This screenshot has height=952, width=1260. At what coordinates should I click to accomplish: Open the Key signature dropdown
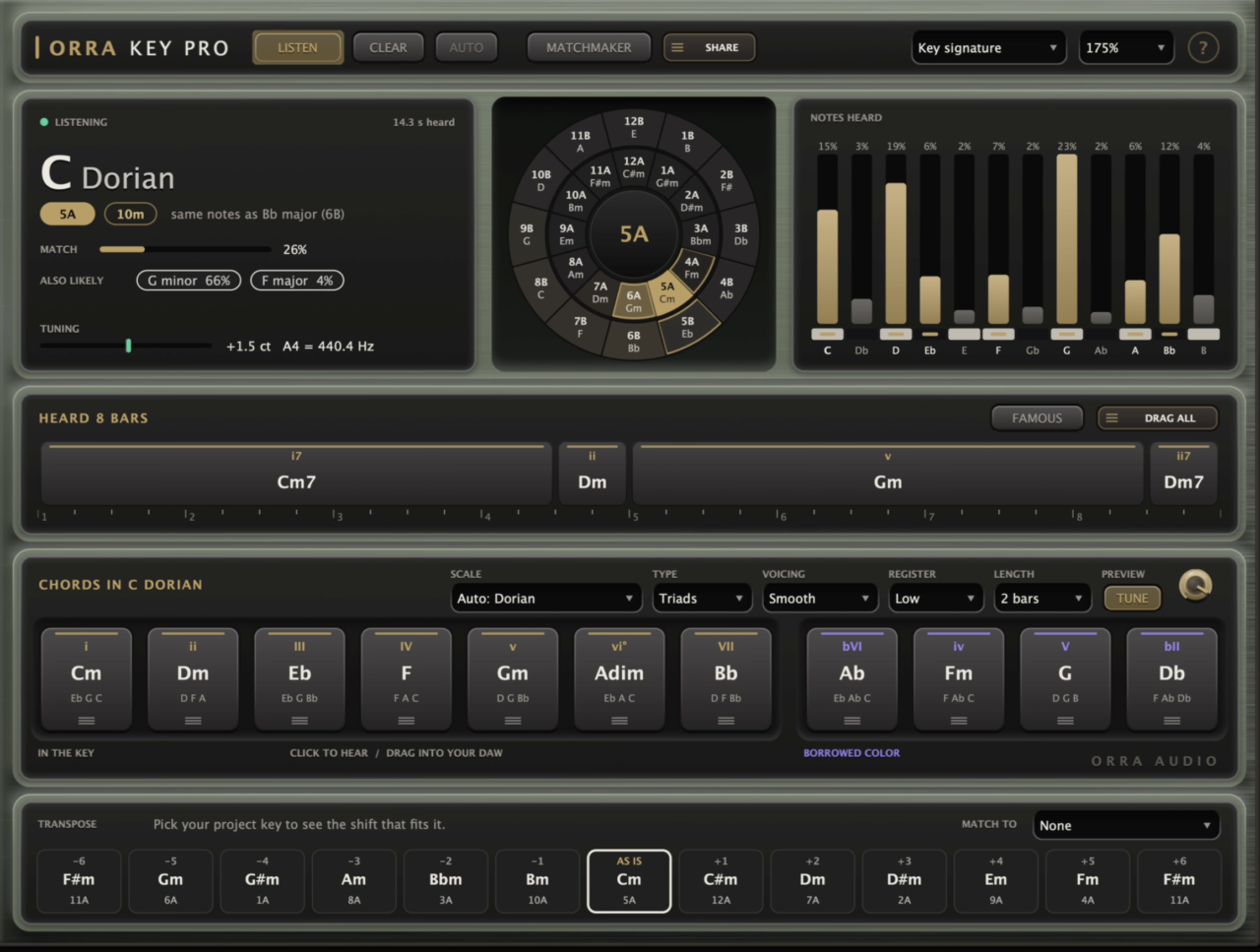click(x=988, y=47)
